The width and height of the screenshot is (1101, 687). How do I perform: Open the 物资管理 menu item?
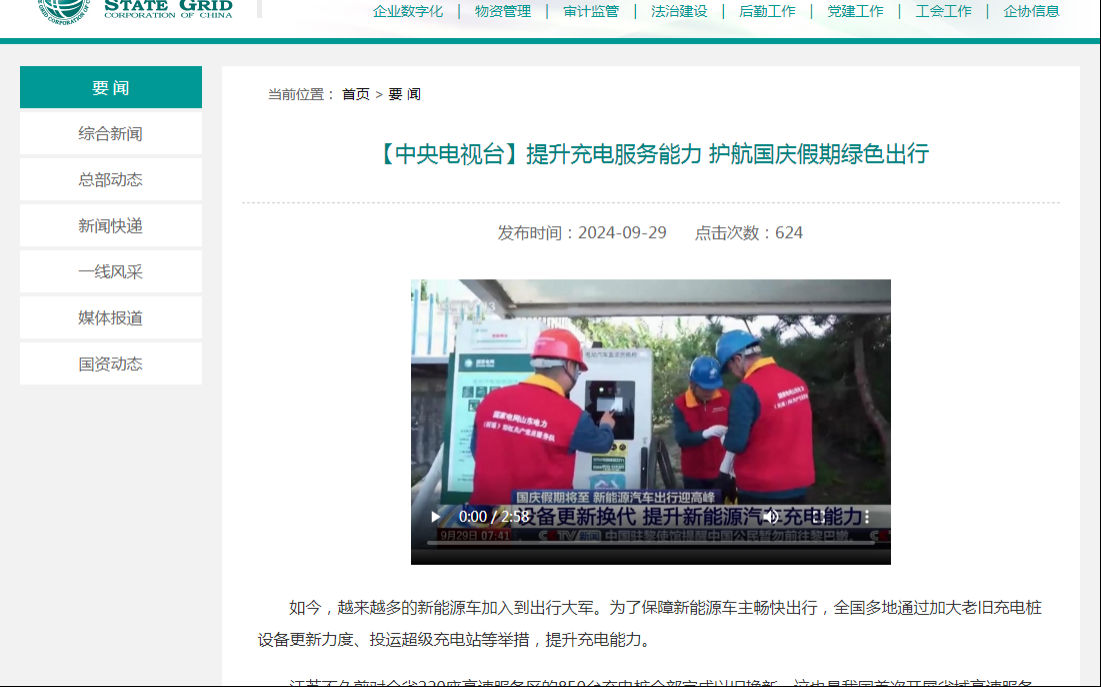point(503,11)
